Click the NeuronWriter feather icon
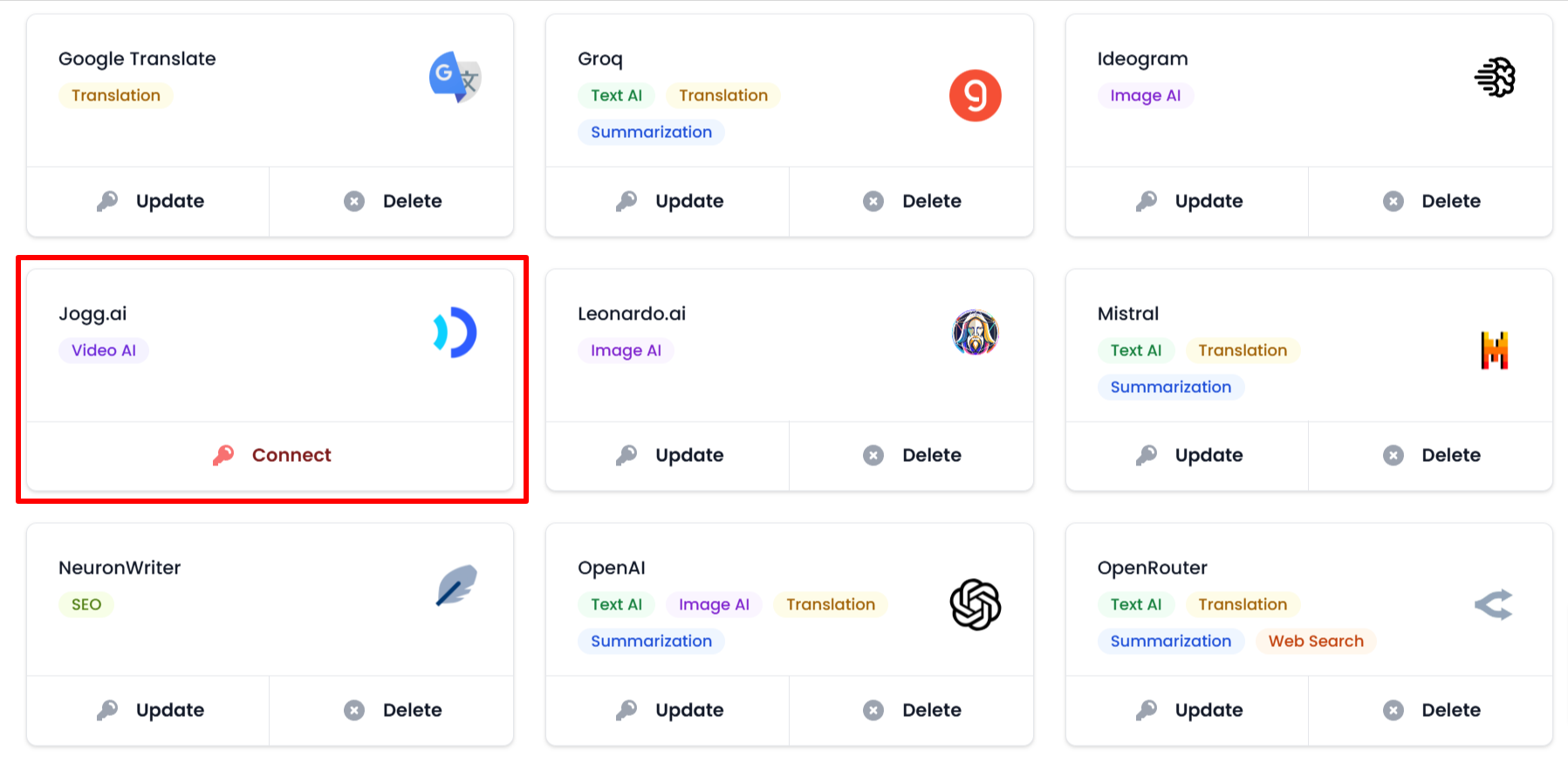1568x757 pixels. [x=455, y=586]
